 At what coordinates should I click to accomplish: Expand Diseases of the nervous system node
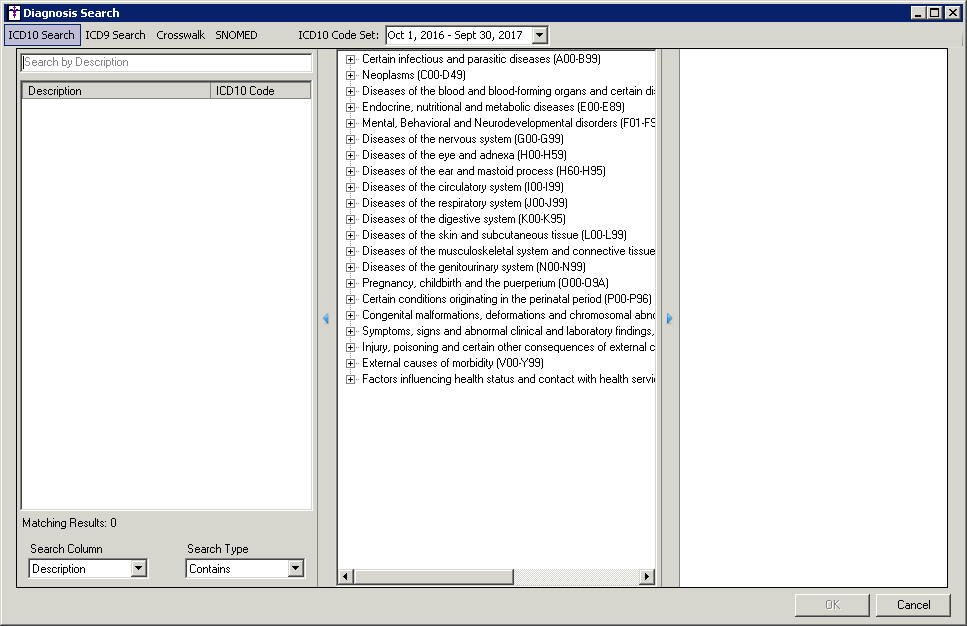351,139
